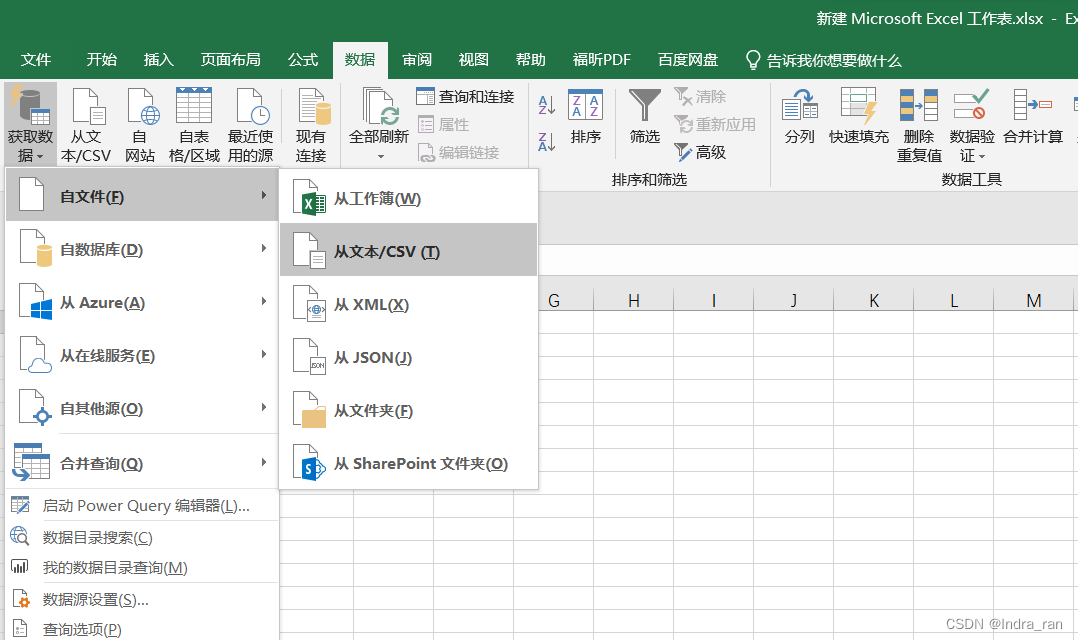The image size is (1078, 640).
Task: Switch to the 百度网盘 tab
Action: [x=688, y=60]
